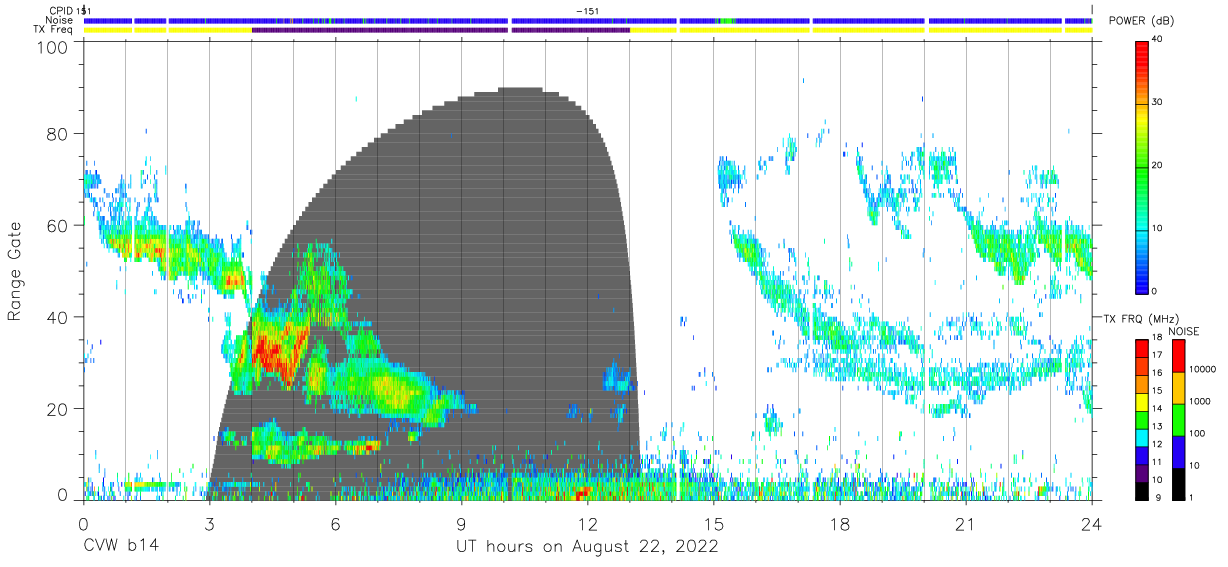Click the "-151" CPID value

tap(588, 10)
